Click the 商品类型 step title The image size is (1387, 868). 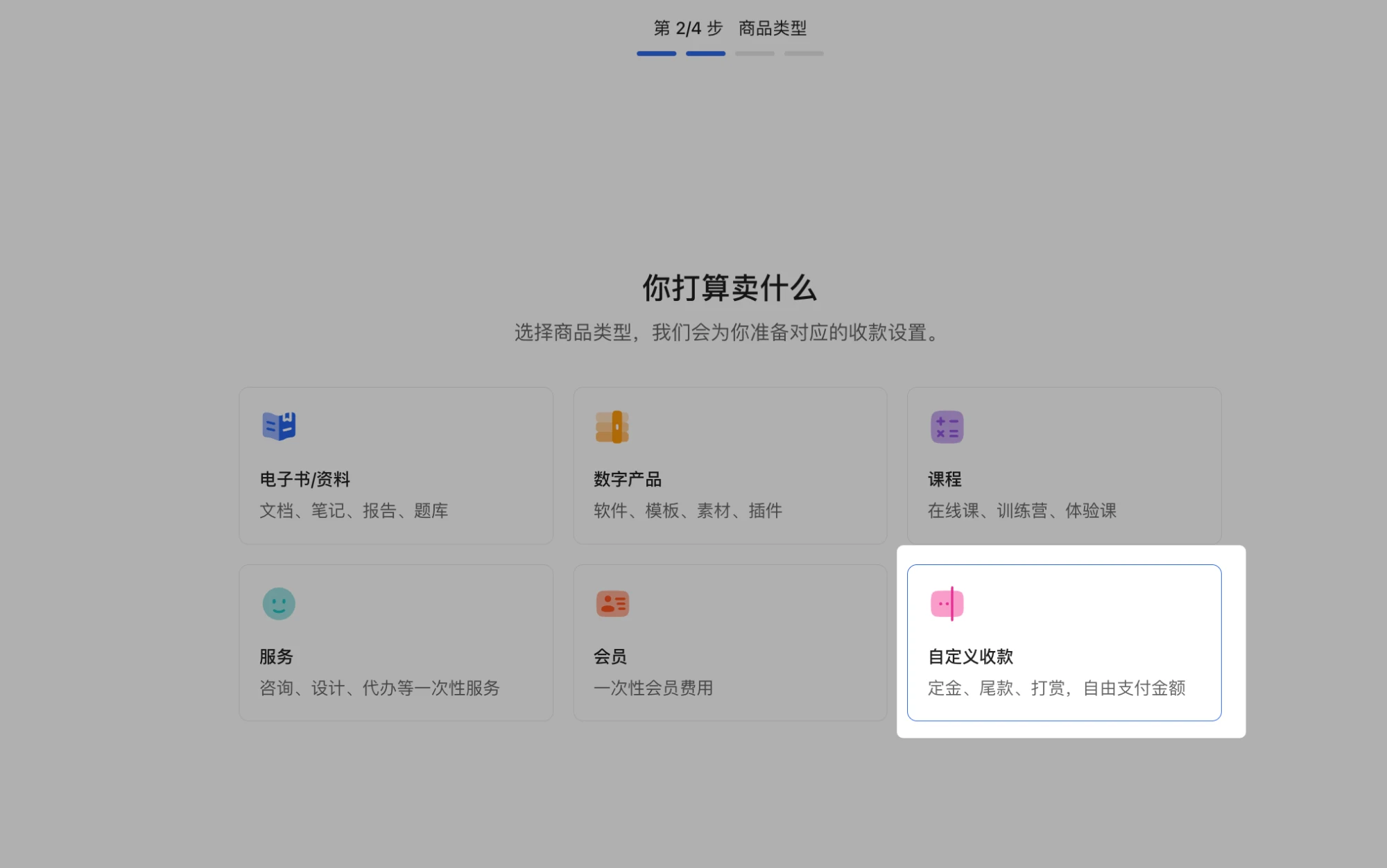click(773, 28)
